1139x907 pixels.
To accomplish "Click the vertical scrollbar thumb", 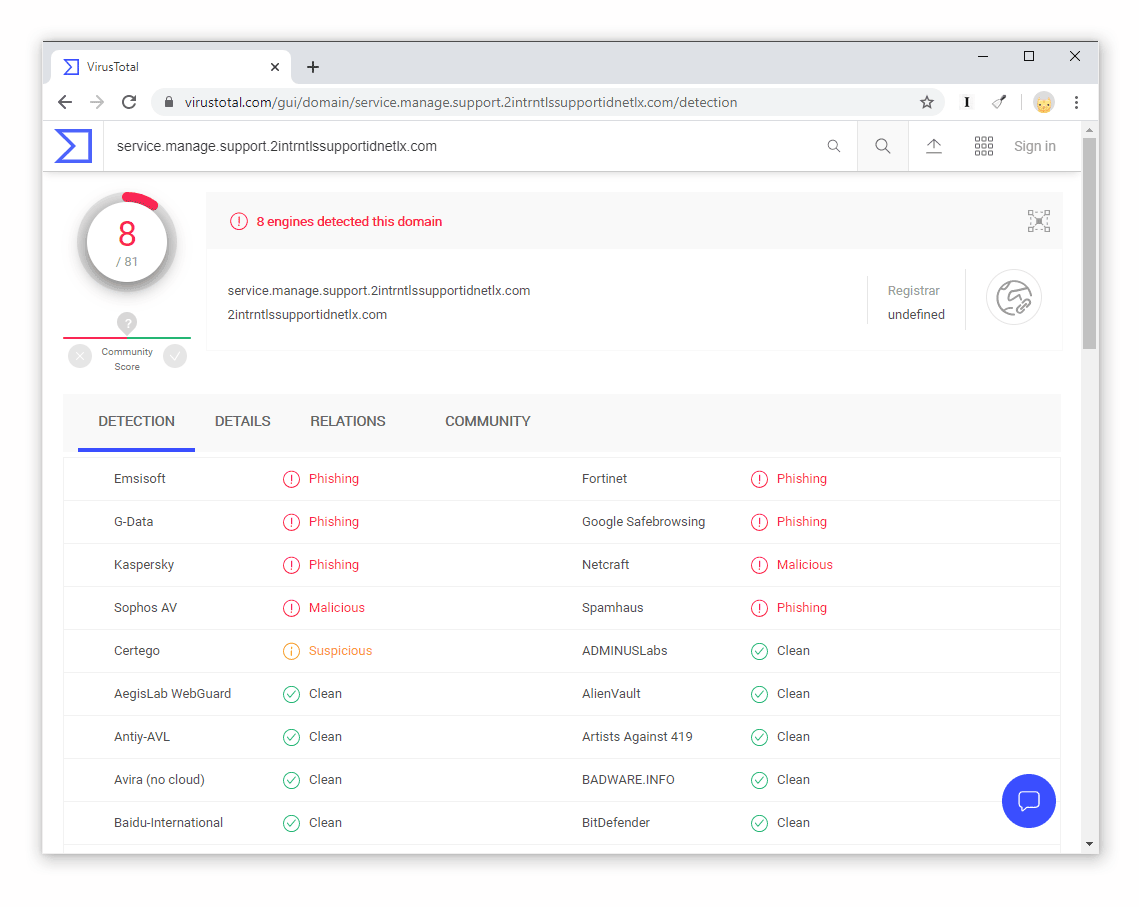I will point(1089,243).
